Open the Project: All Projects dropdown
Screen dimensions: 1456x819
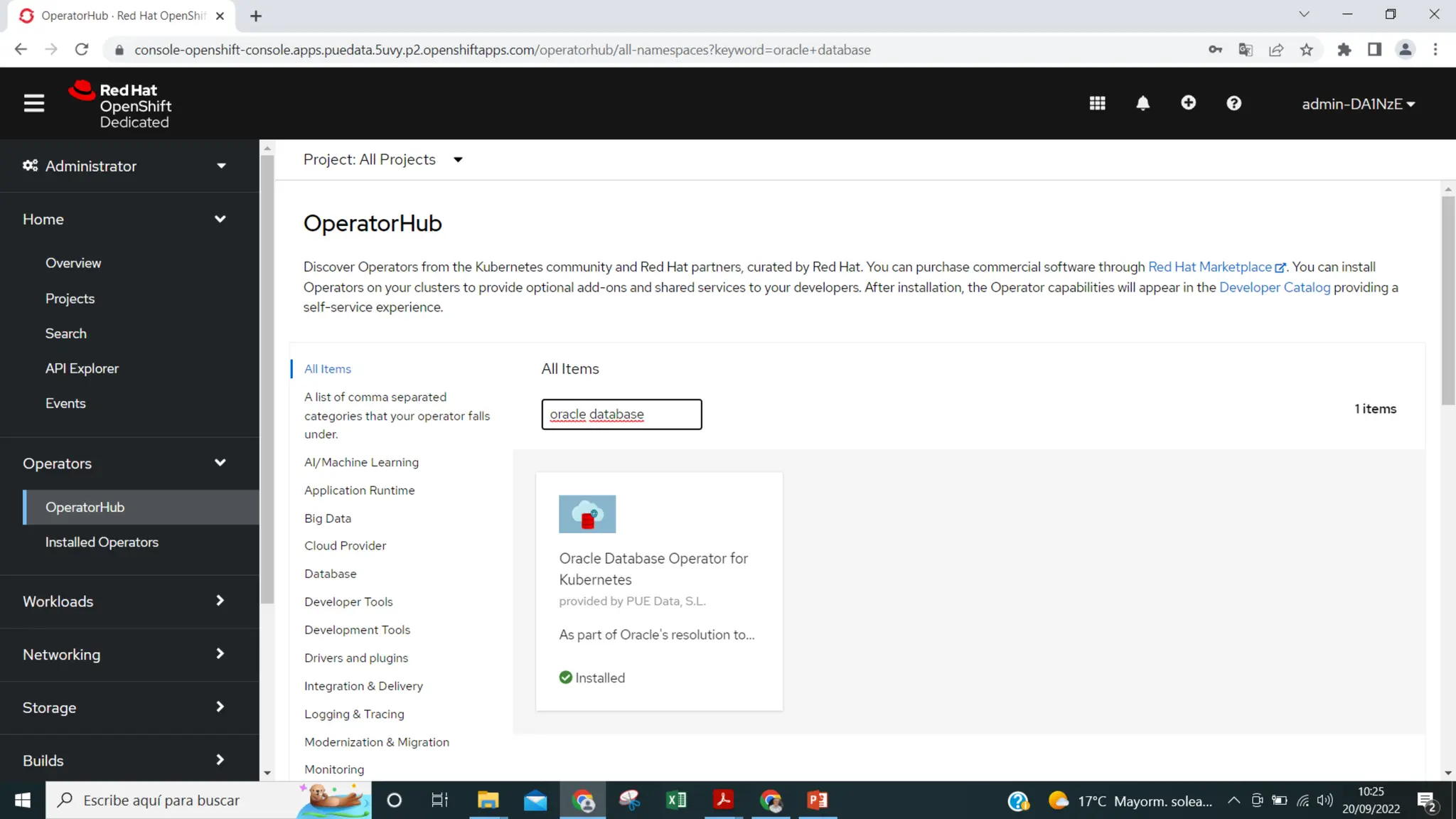(x=382, y=159)
